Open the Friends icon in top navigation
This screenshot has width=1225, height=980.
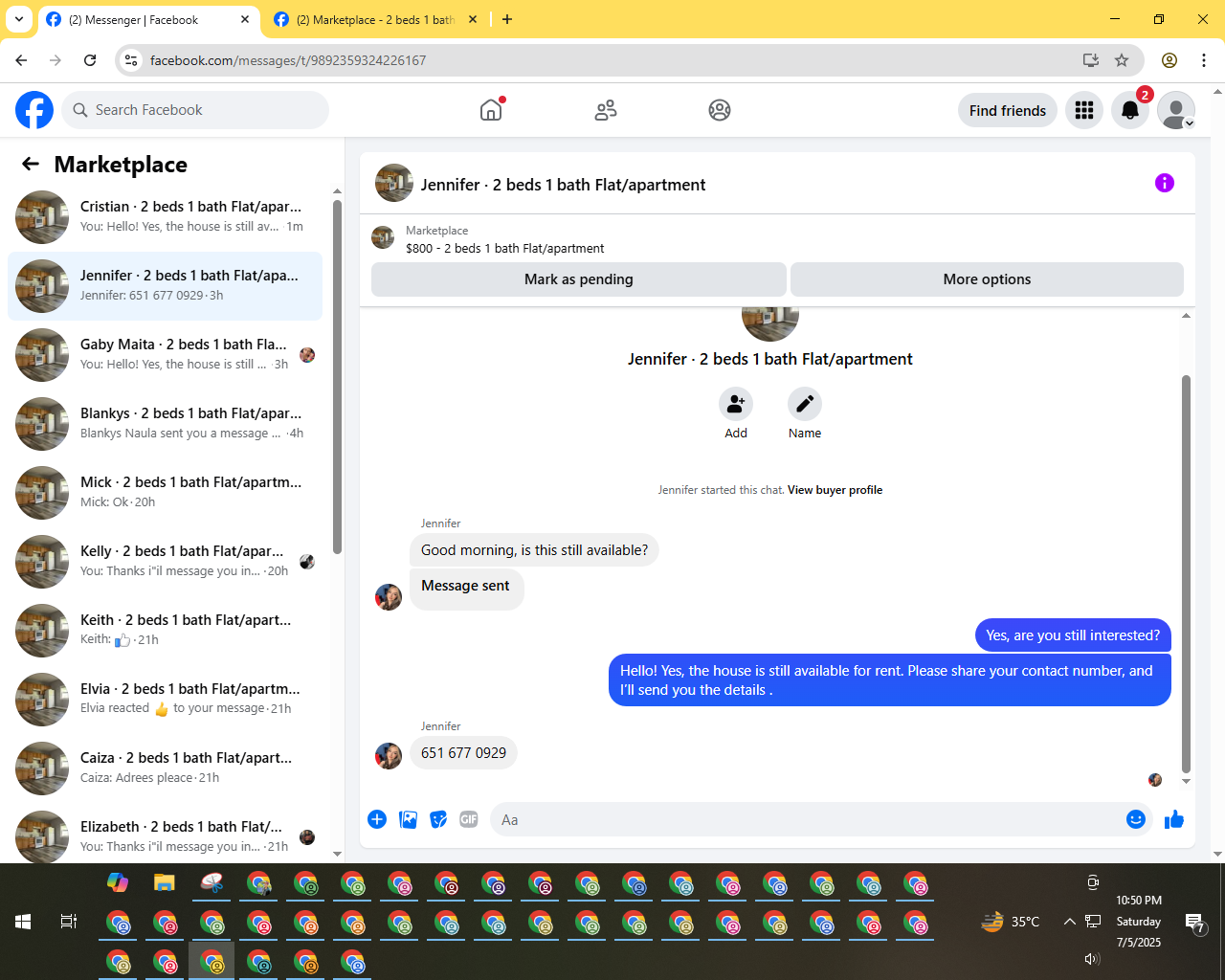606,110
